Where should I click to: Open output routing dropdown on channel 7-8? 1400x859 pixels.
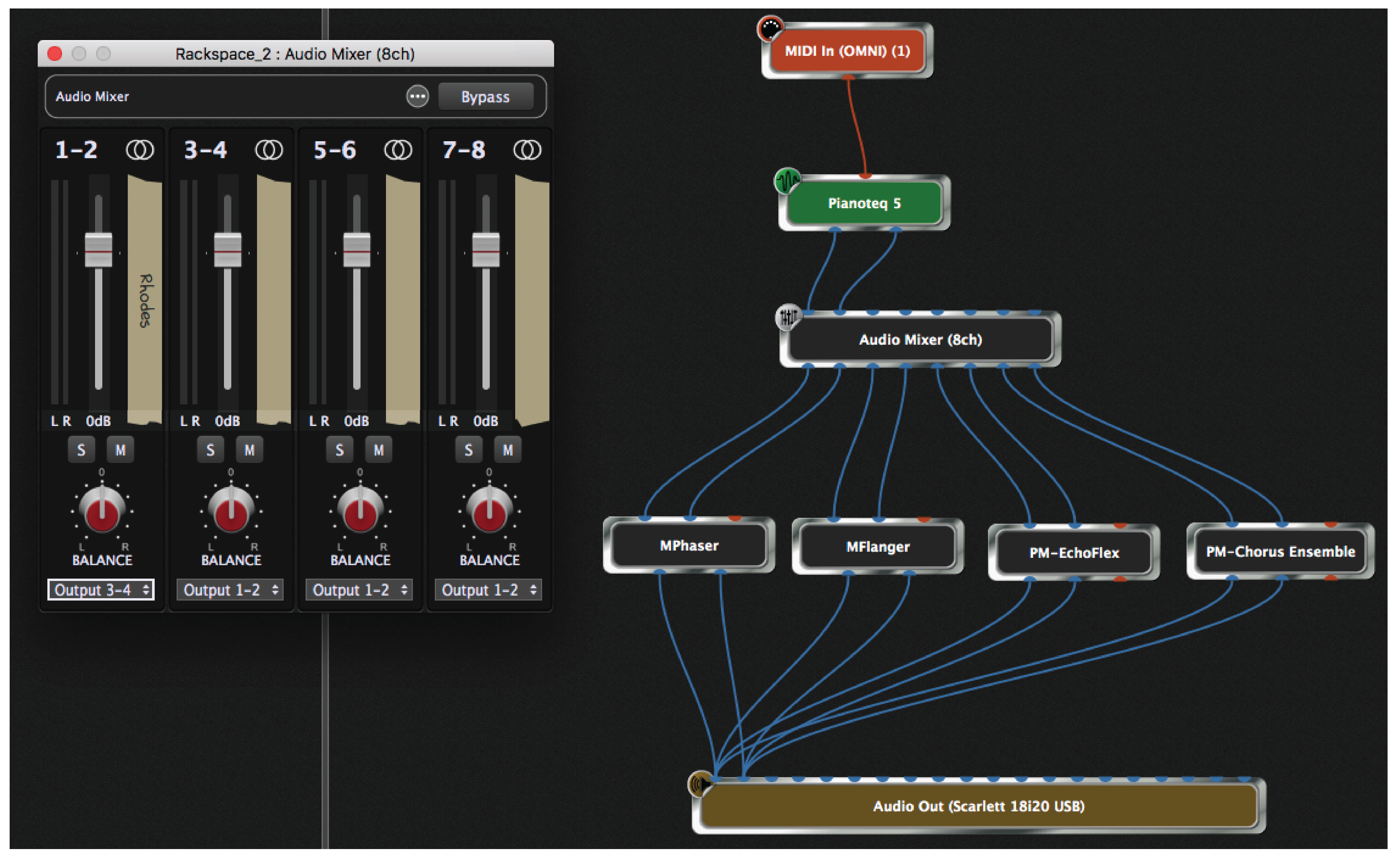489,590
